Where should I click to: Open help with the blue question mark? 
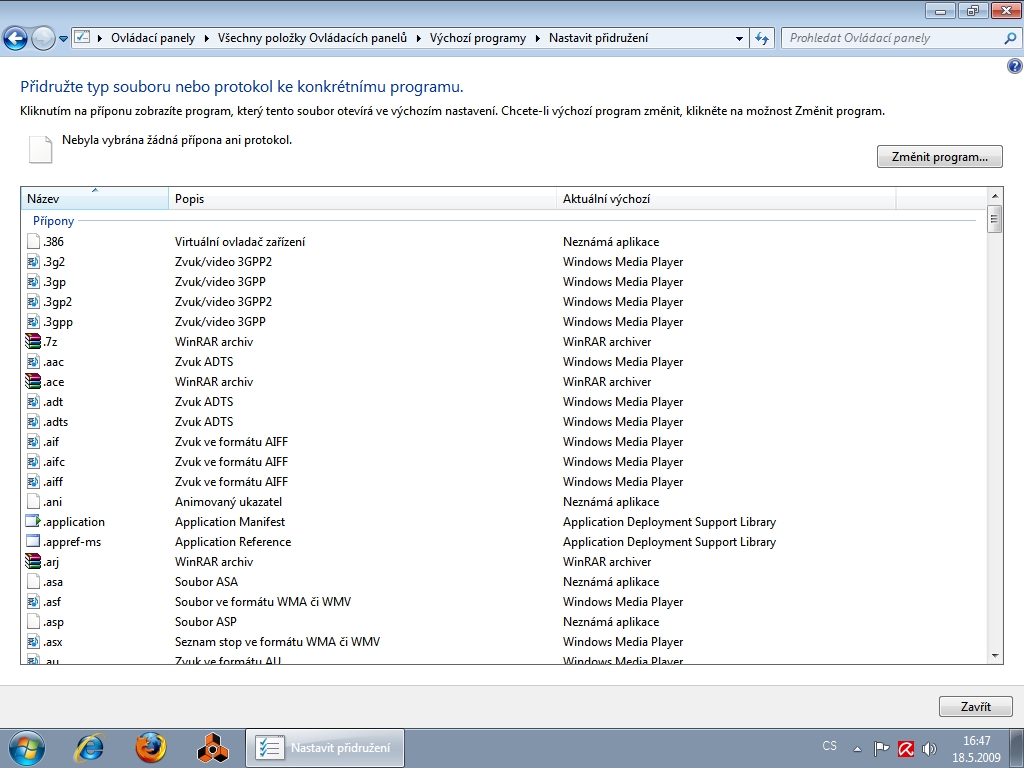click(x=1014, y=66)
